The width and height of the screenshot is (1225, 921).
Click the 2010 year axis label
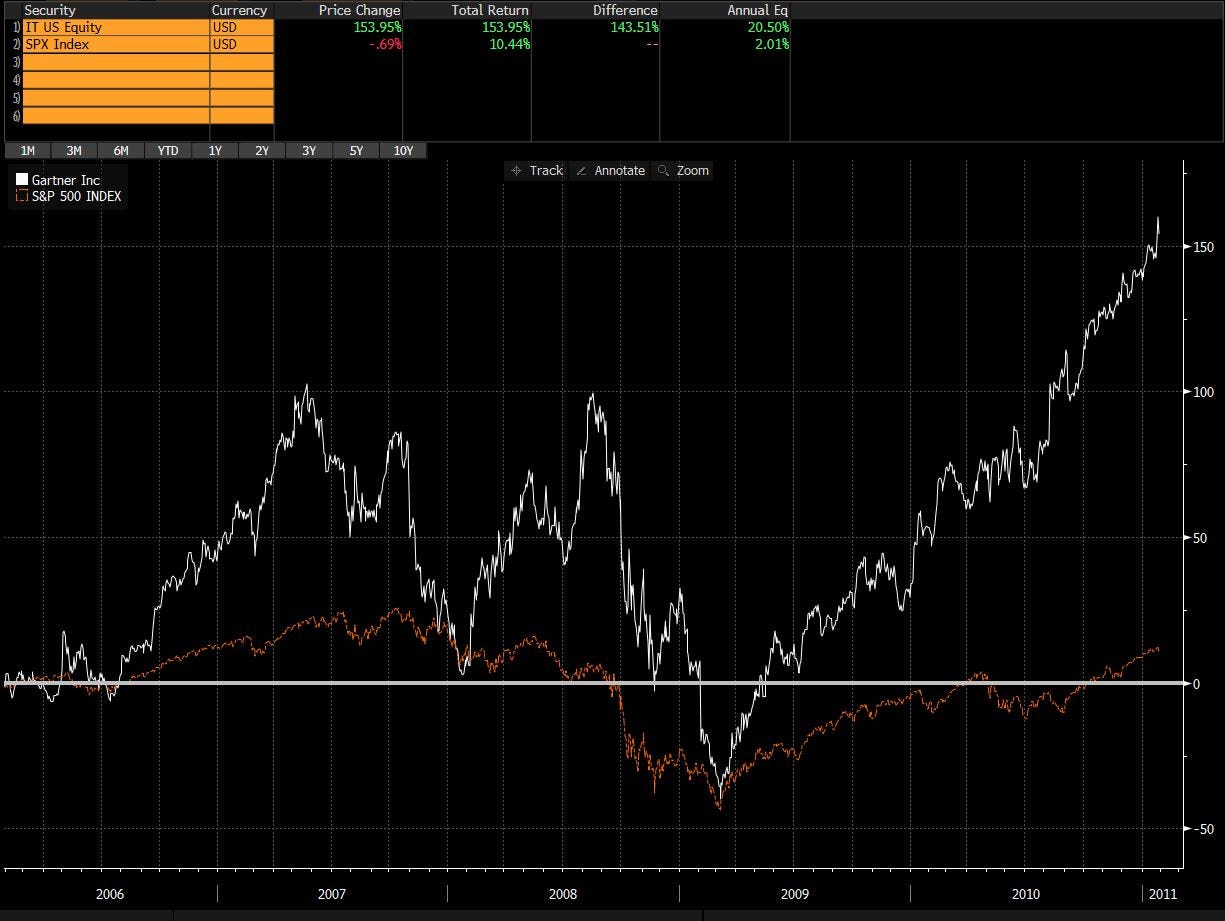pyautogui.click(x=1026, y=893)
